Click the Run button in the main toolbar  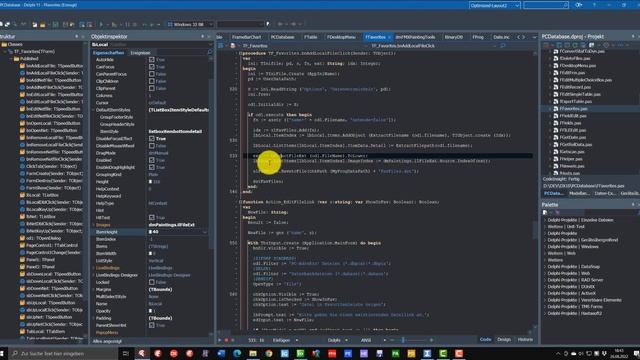[101, 24]
